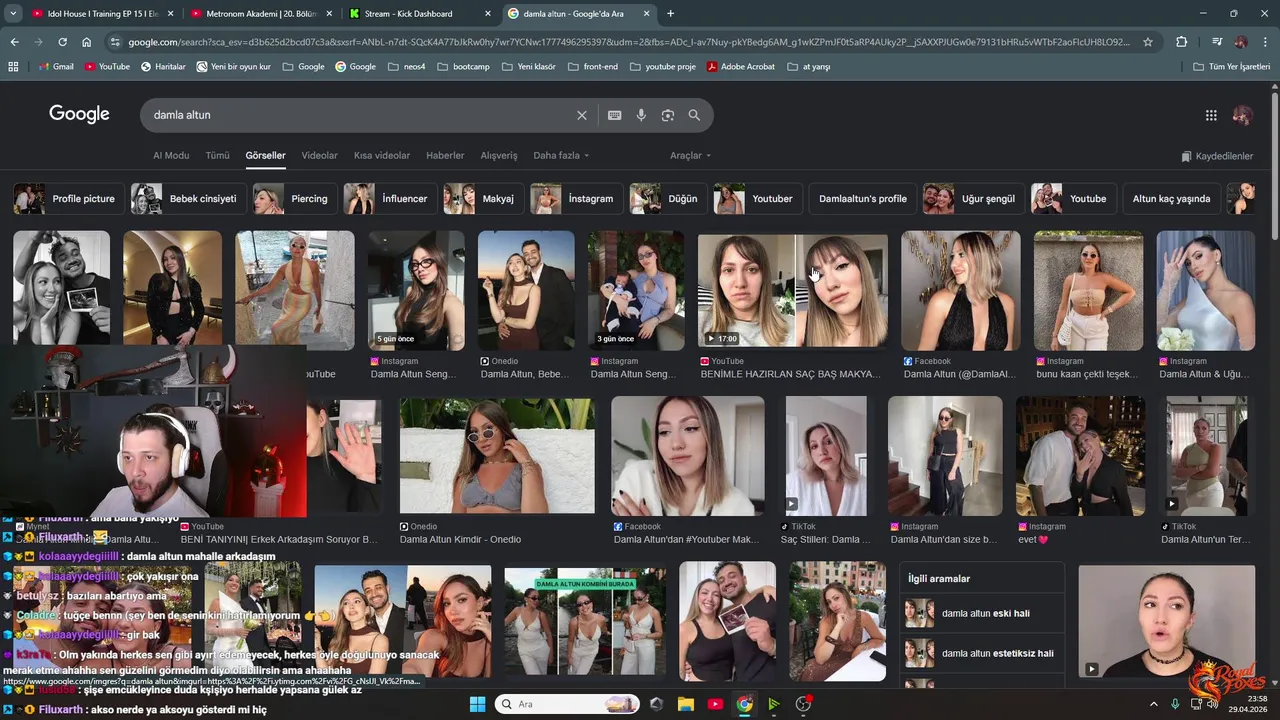Viewport: 1280px width, 720px height.
Task: Click the damla altun search input
Action: pos(360,115)
